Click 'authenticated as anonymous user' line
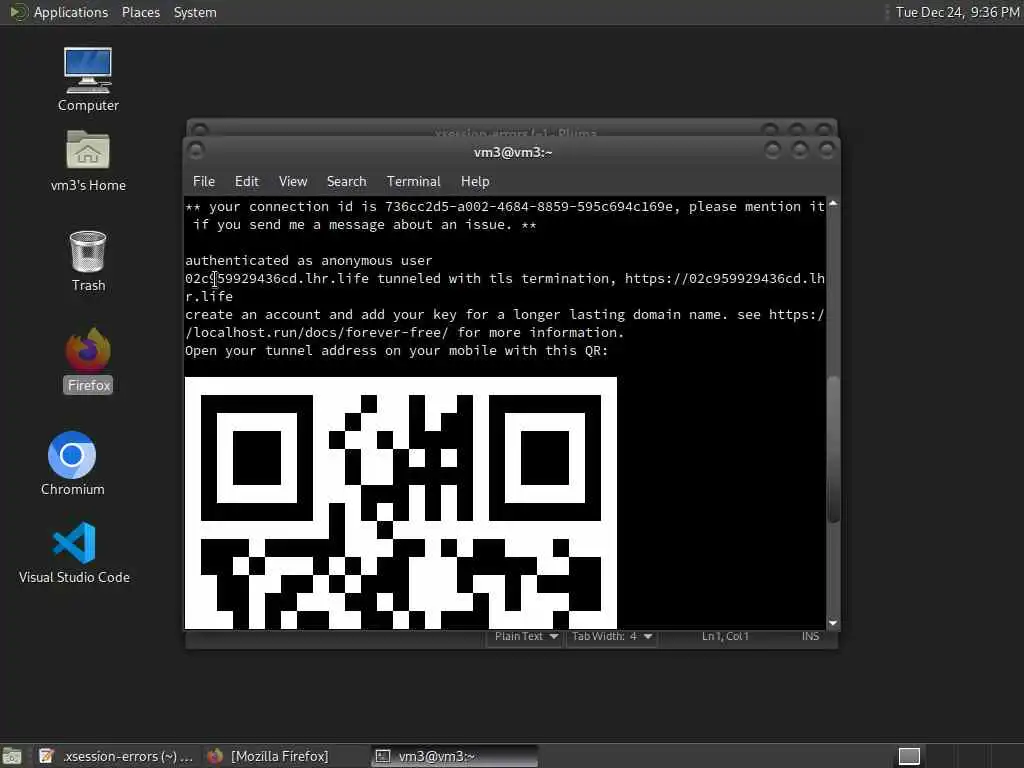 click(x=308, y=261)
